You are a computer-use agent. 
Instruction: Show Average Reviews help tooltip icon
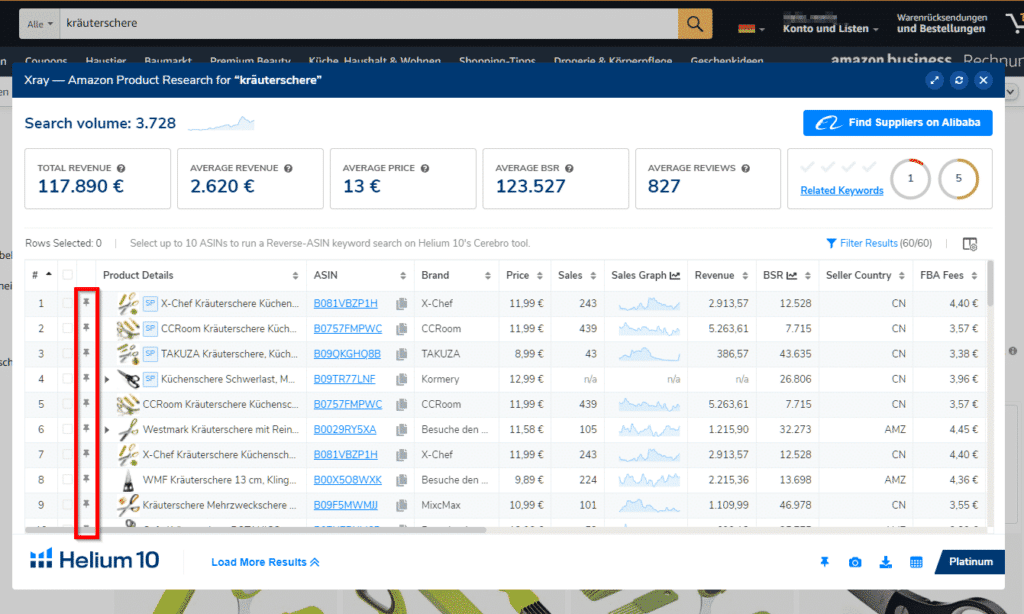[746, 169]
